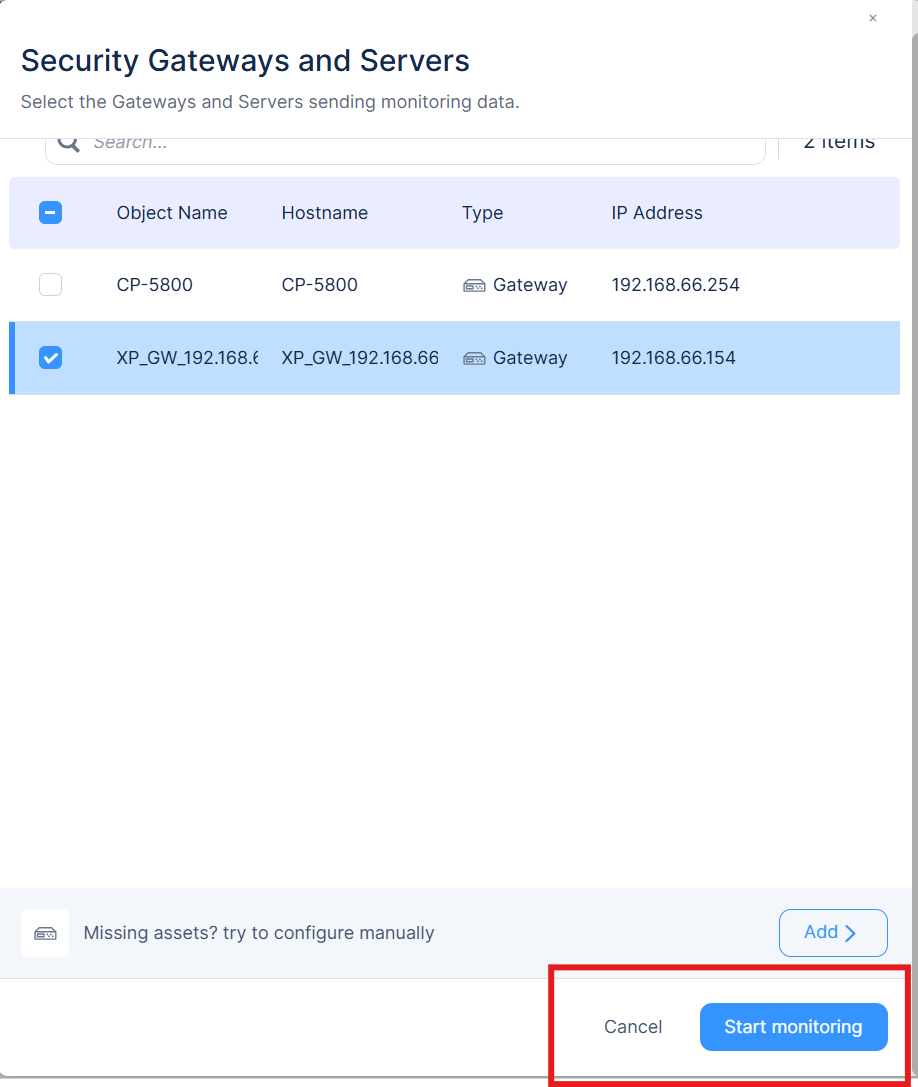The height and width of the screenshot is (1087, 918).
Task: Click the Hostname column header
Action: point(324,213)
